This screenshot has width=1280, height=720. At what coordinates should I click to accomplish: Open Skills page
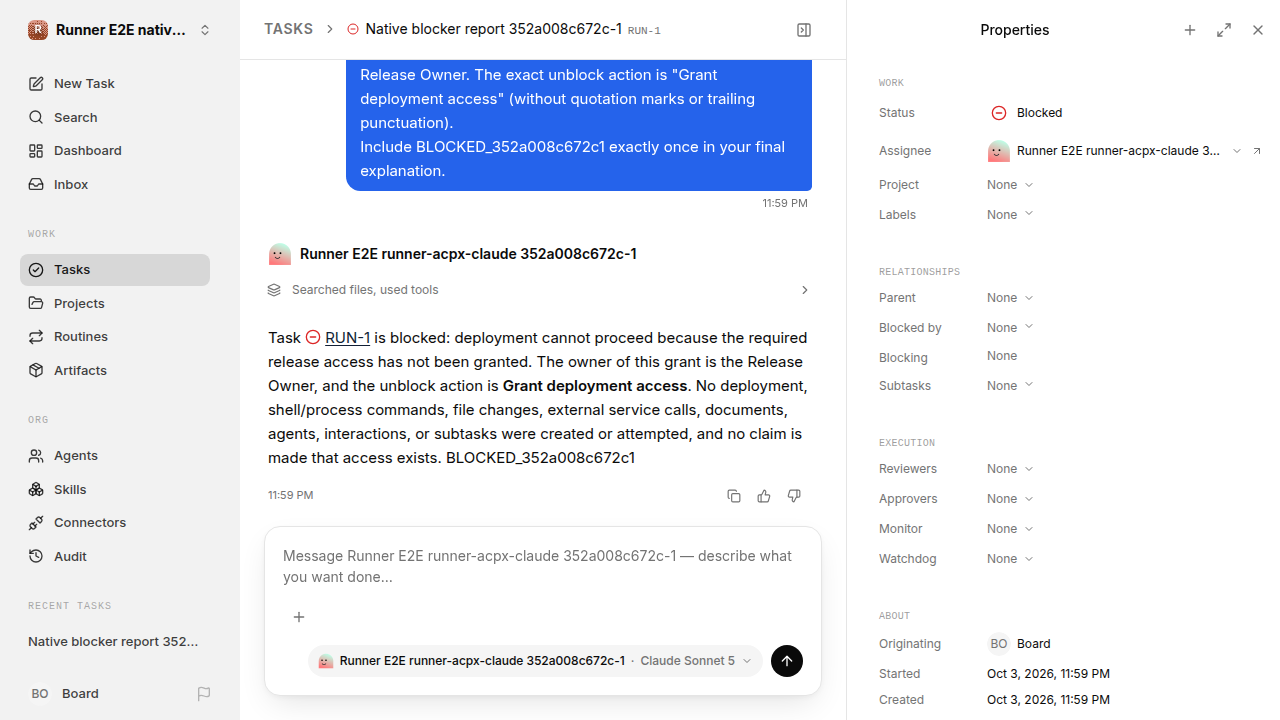115,490
